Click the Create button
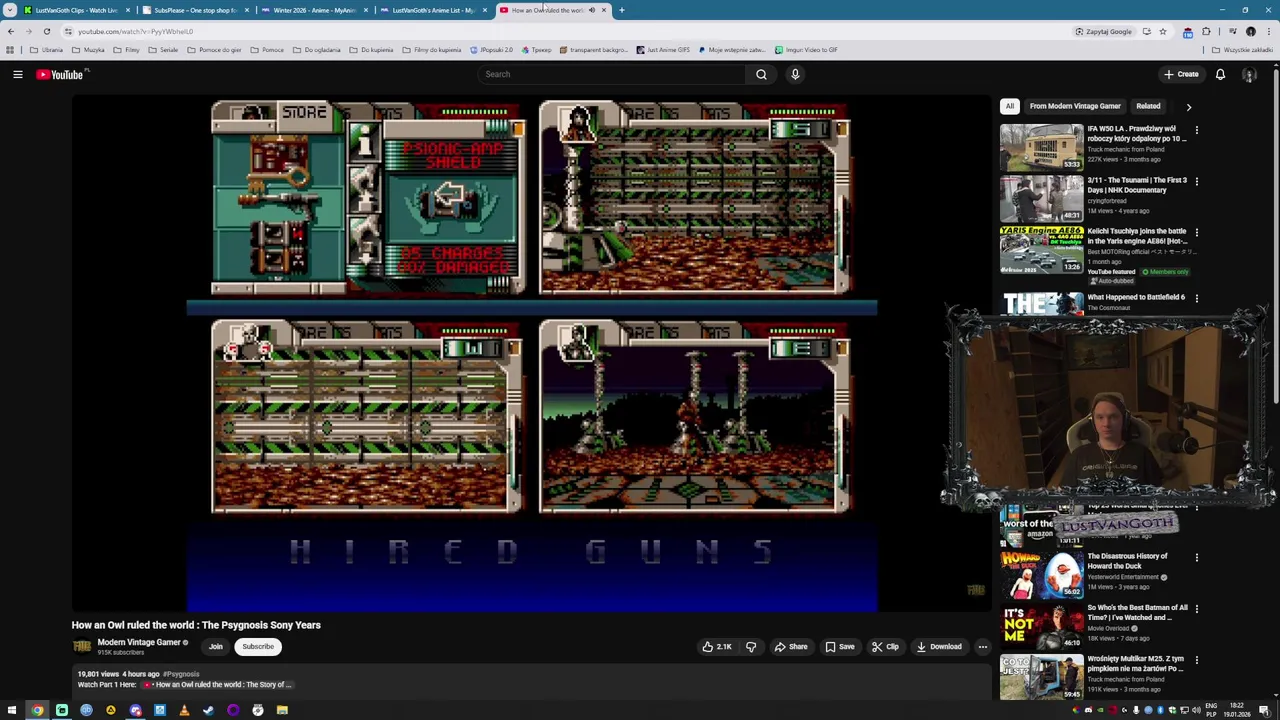1280x720 pixels. coord(1181,74)
